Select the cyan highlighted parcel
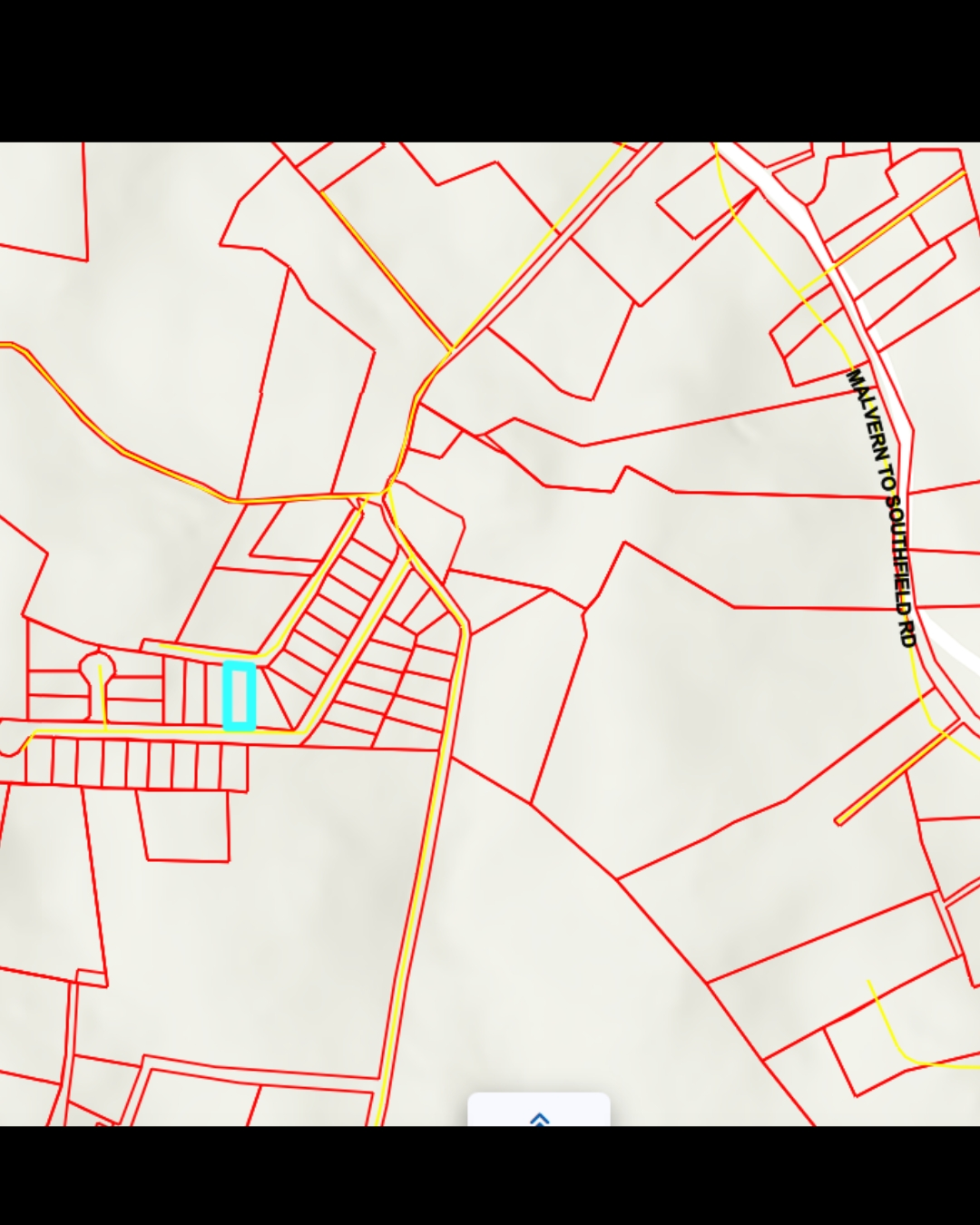The width and height of the screenshot is (980, 1225). [240, 696]
